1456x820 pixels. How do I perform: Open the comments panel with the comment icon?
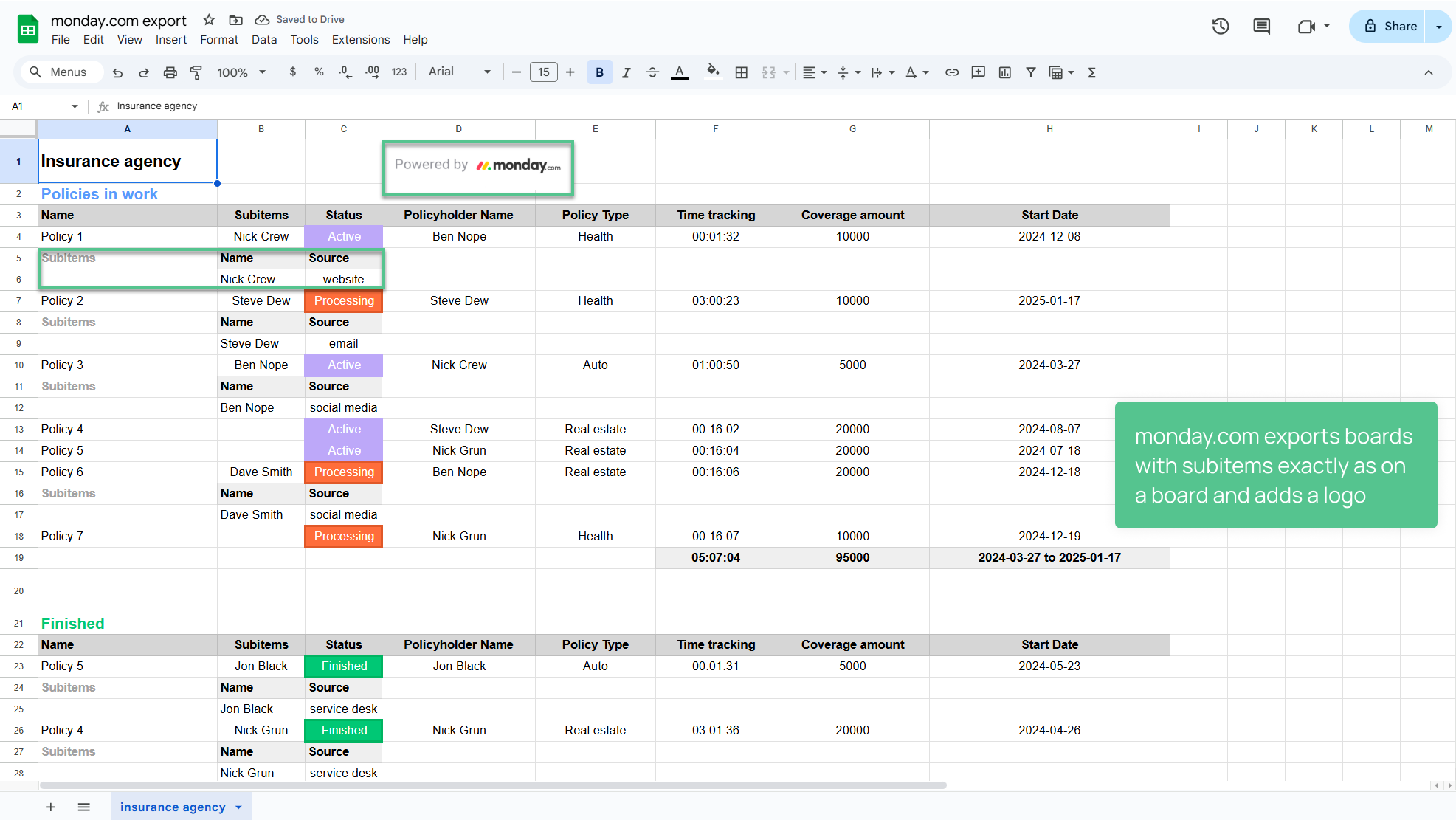1262,27
